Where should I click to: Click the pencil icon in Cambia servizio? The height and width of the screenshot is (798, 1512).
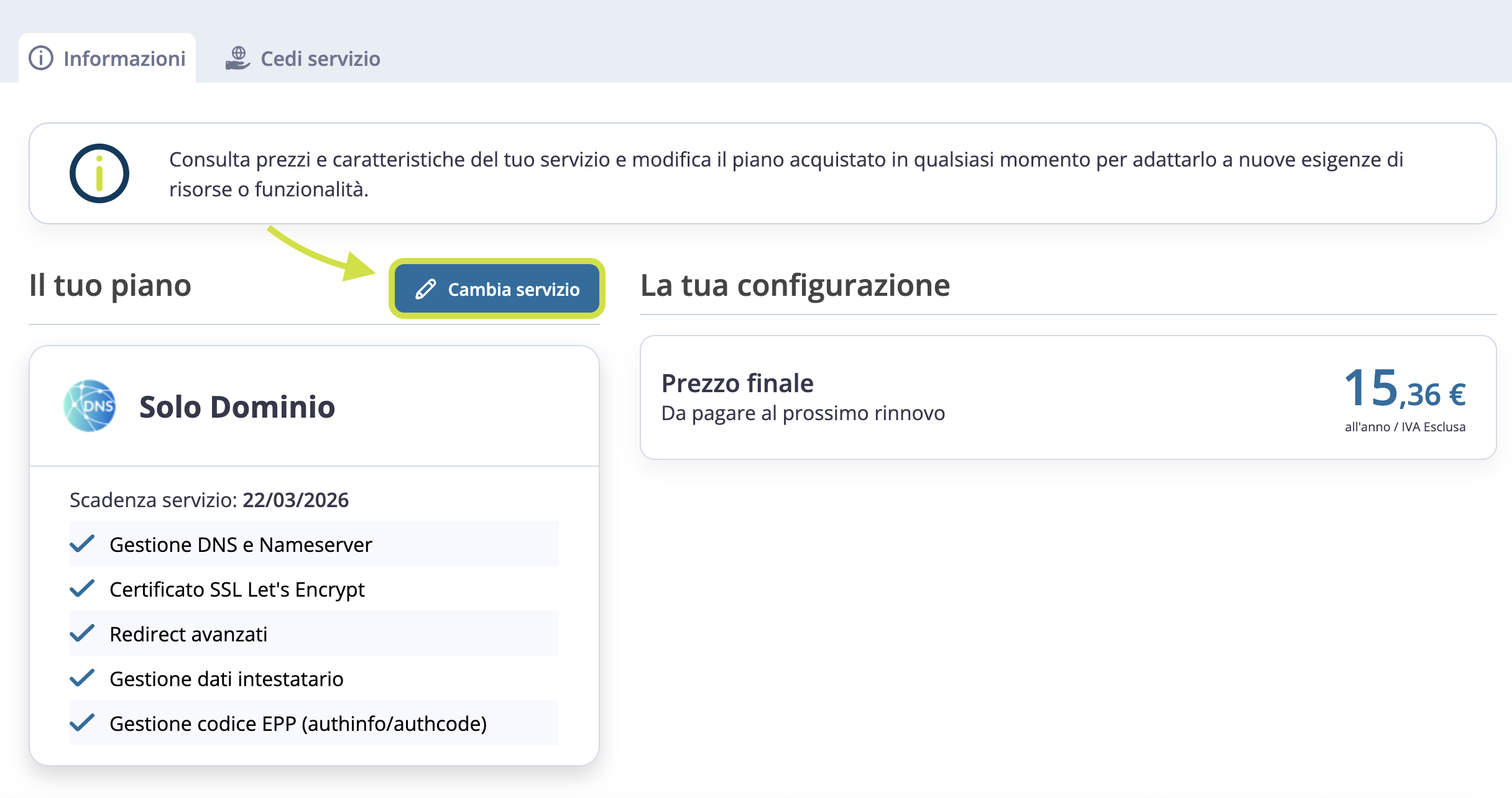[426, 289]
